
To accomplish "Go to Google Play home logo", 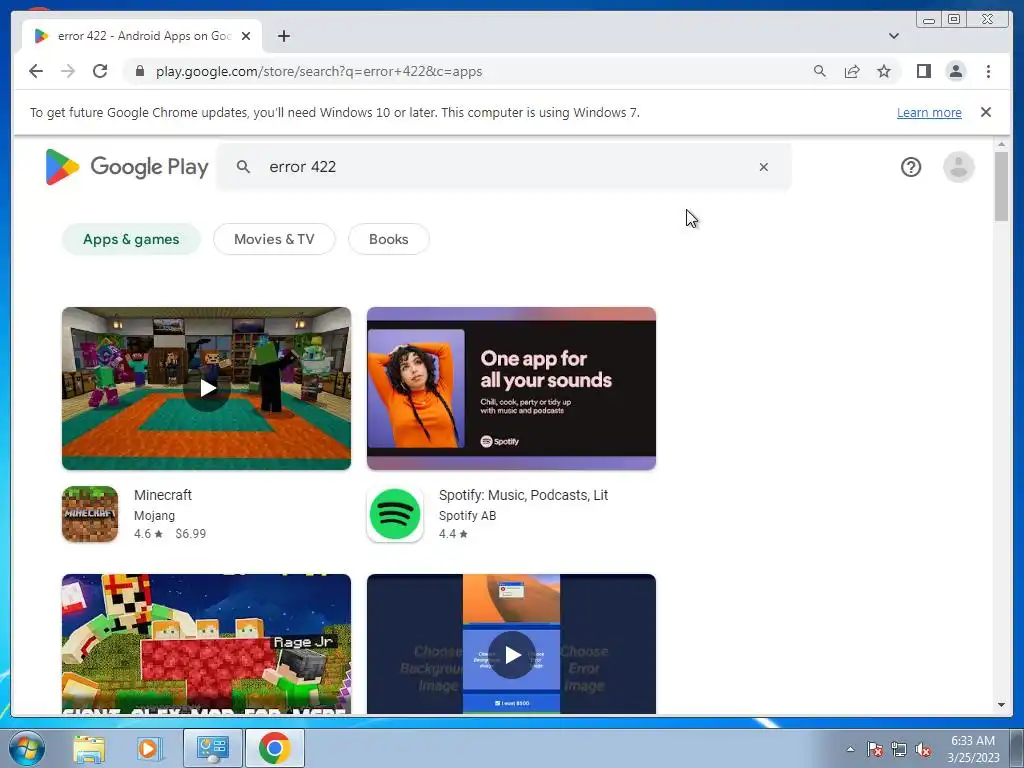I will (127, 167).
